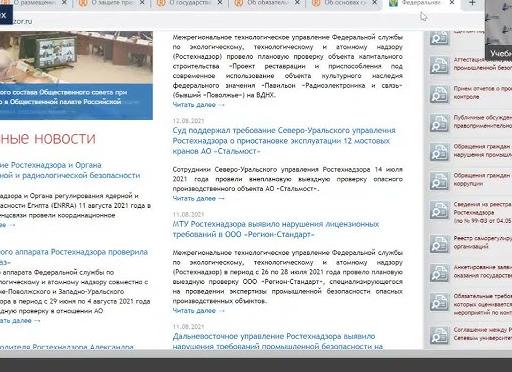Screen dimensions: 512x372
Task: Click the icon beside 'Реестр саморегулируемых организаций'
Action: click(439, 244)
